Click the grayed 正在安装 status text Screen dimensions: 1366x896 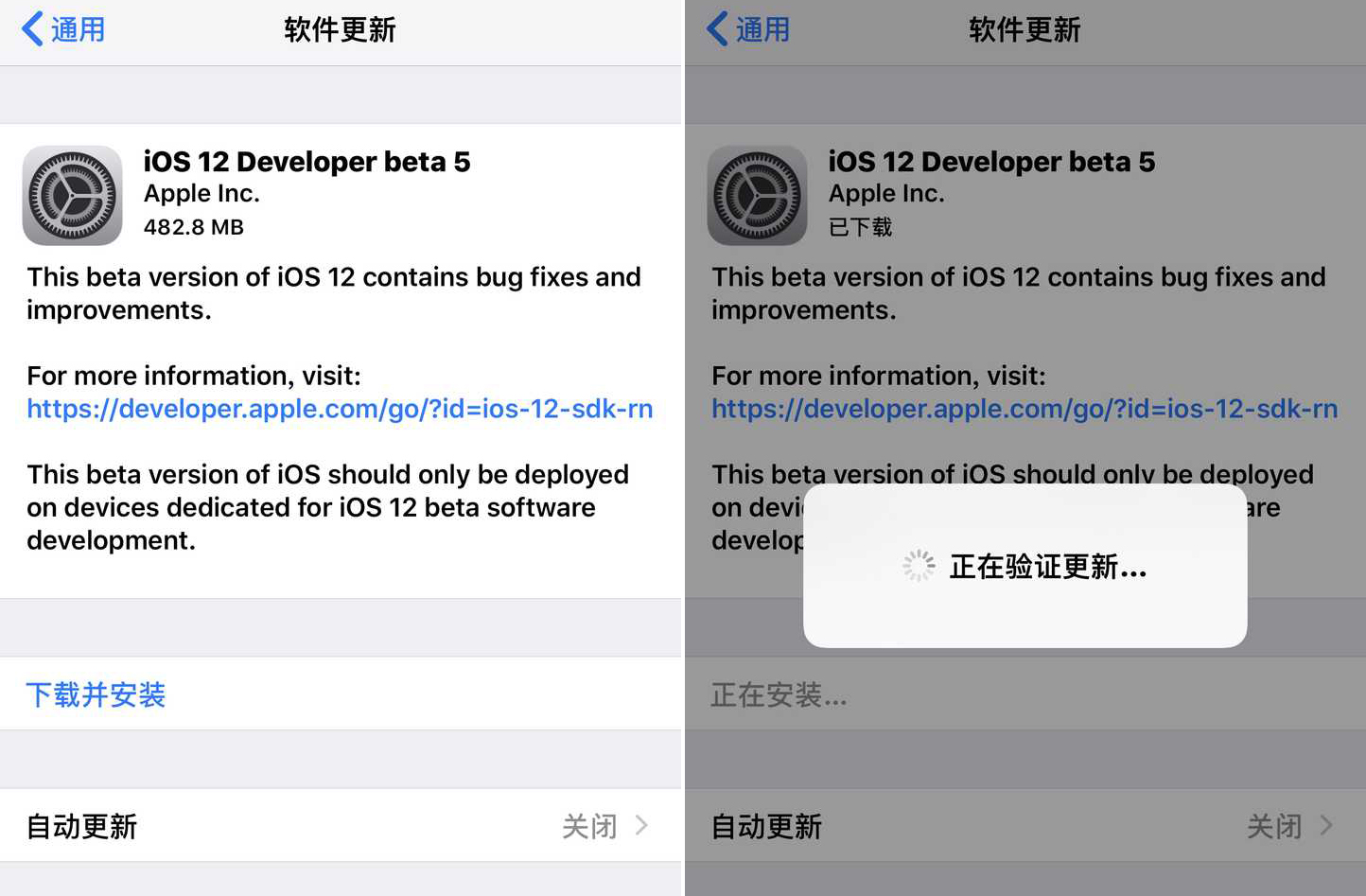(x=778, y=694)
